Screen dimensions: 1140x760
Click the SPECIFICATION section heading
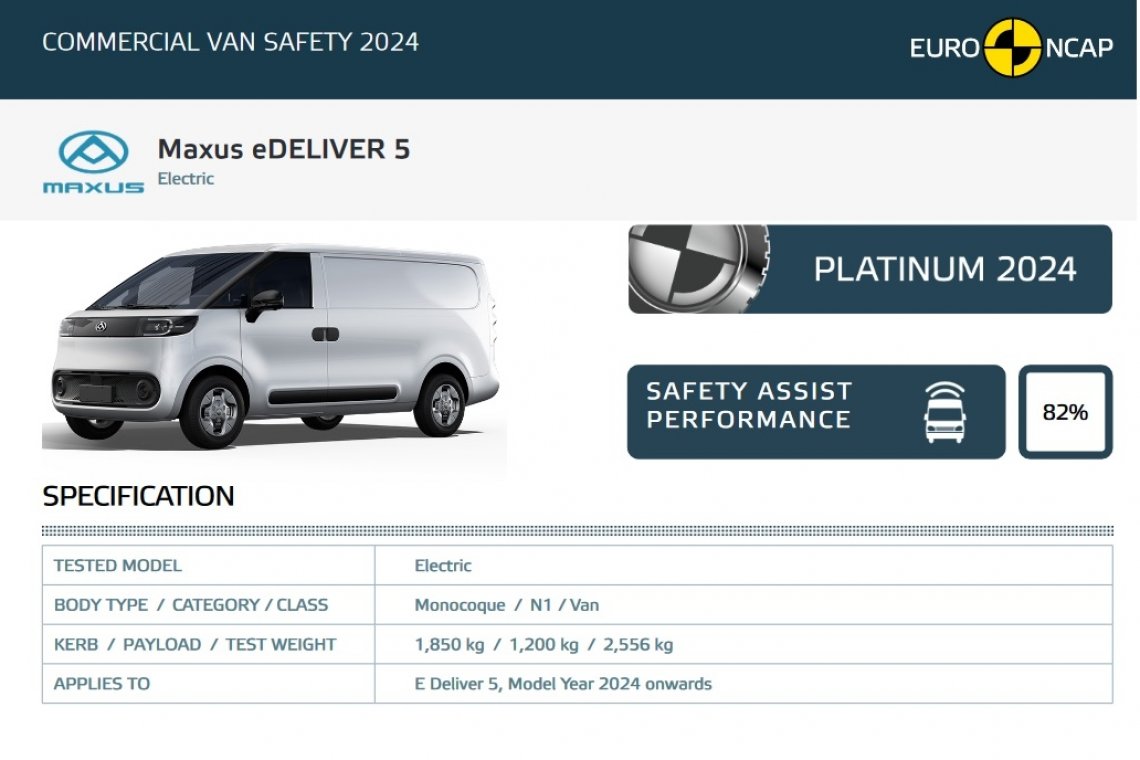tap(138, 496)
